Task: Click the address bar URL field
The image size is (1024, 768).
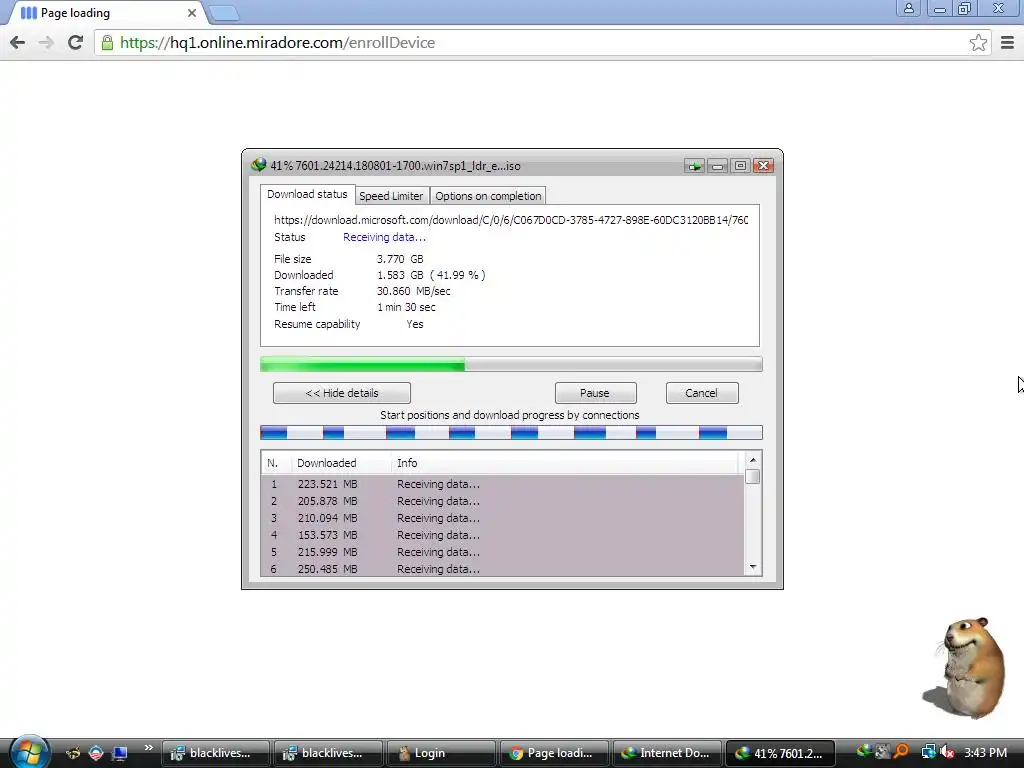Action: 542,43
